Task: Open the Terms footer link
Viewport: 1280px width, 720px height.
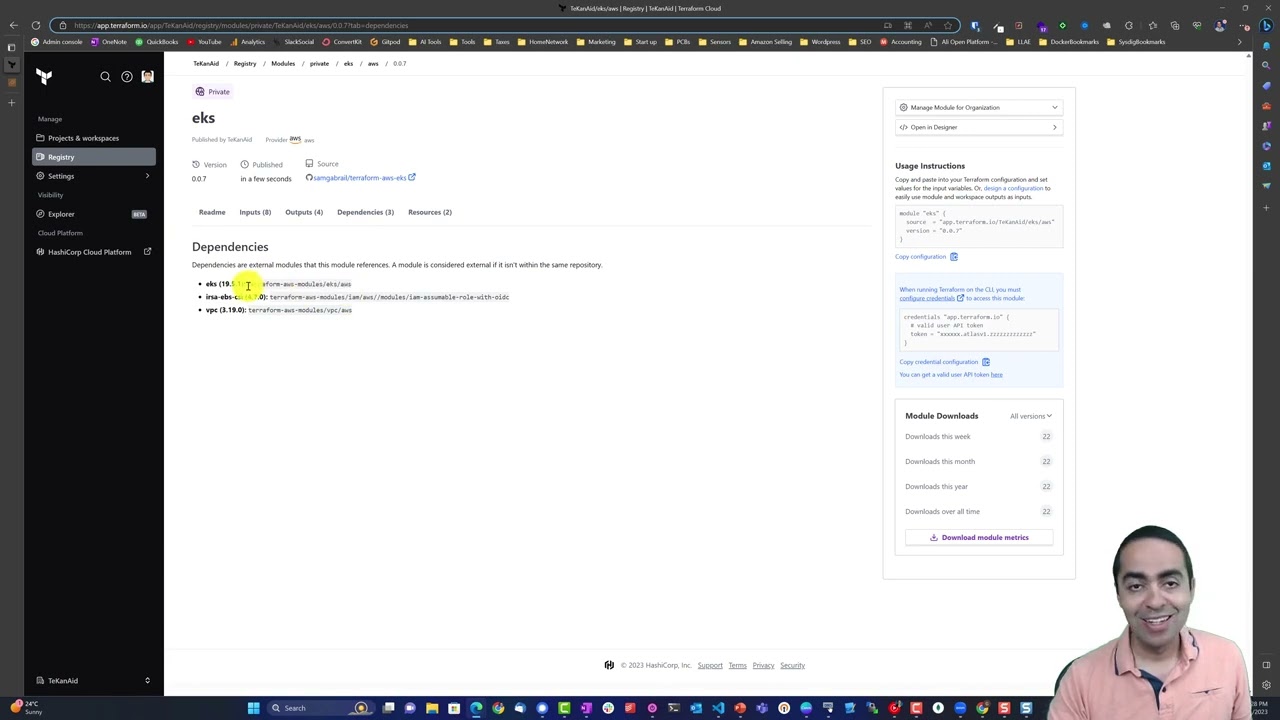Action: point(737,666)
